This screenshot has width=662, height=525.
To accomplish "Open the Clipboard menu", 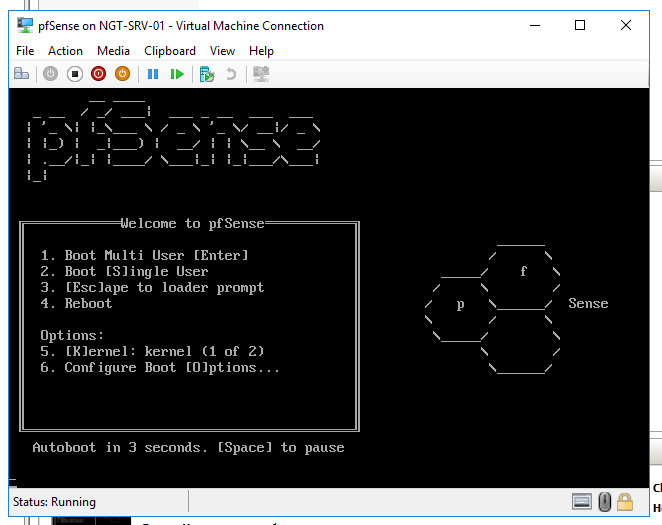I will coord(170,51).
